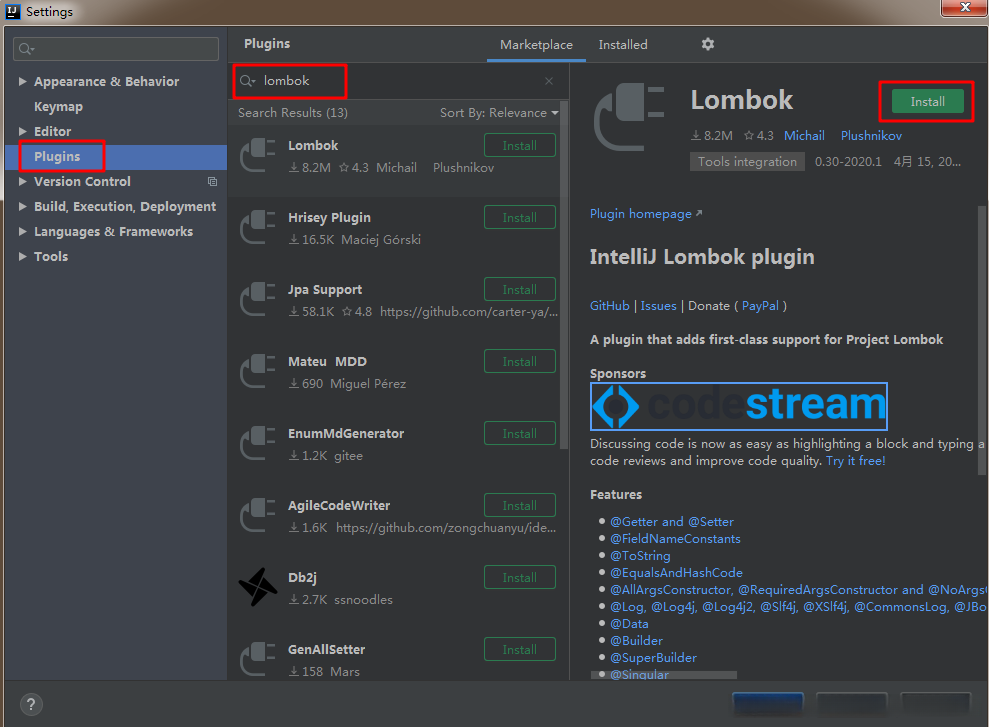Click the search magnifier in plugin search
Image resolution: width=989 pixels, height=727 pixels.
point(247,81)
